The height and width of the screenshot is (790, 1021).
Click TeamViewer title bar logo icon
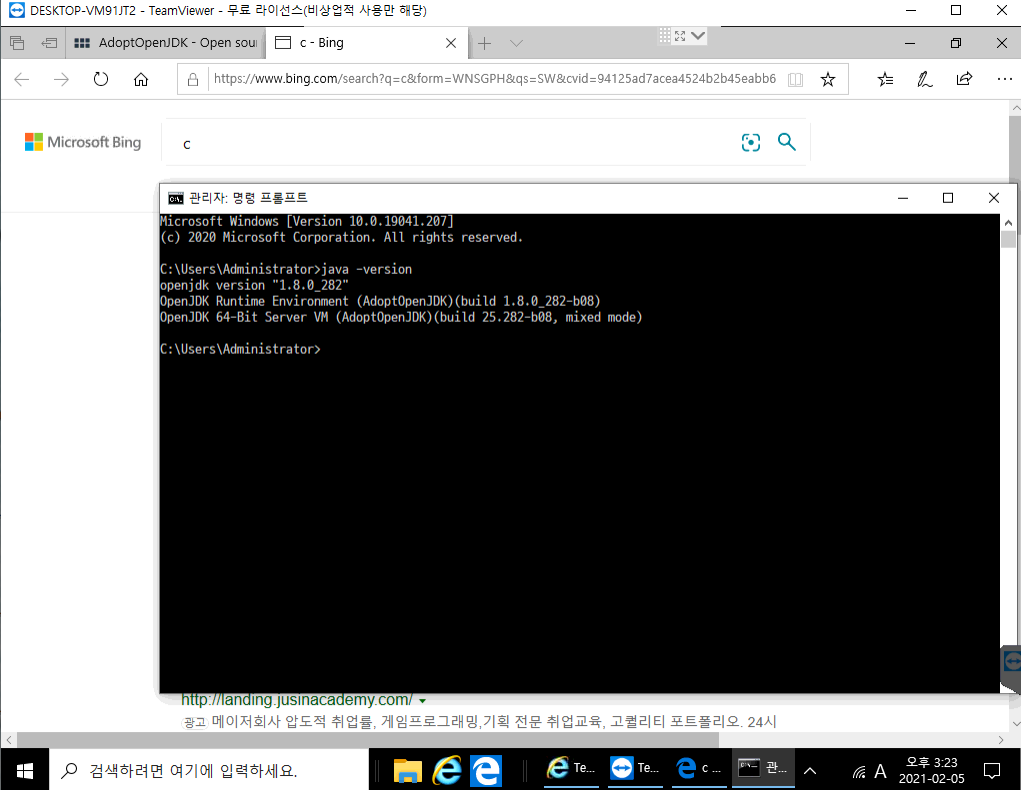[x=16, y=10]
